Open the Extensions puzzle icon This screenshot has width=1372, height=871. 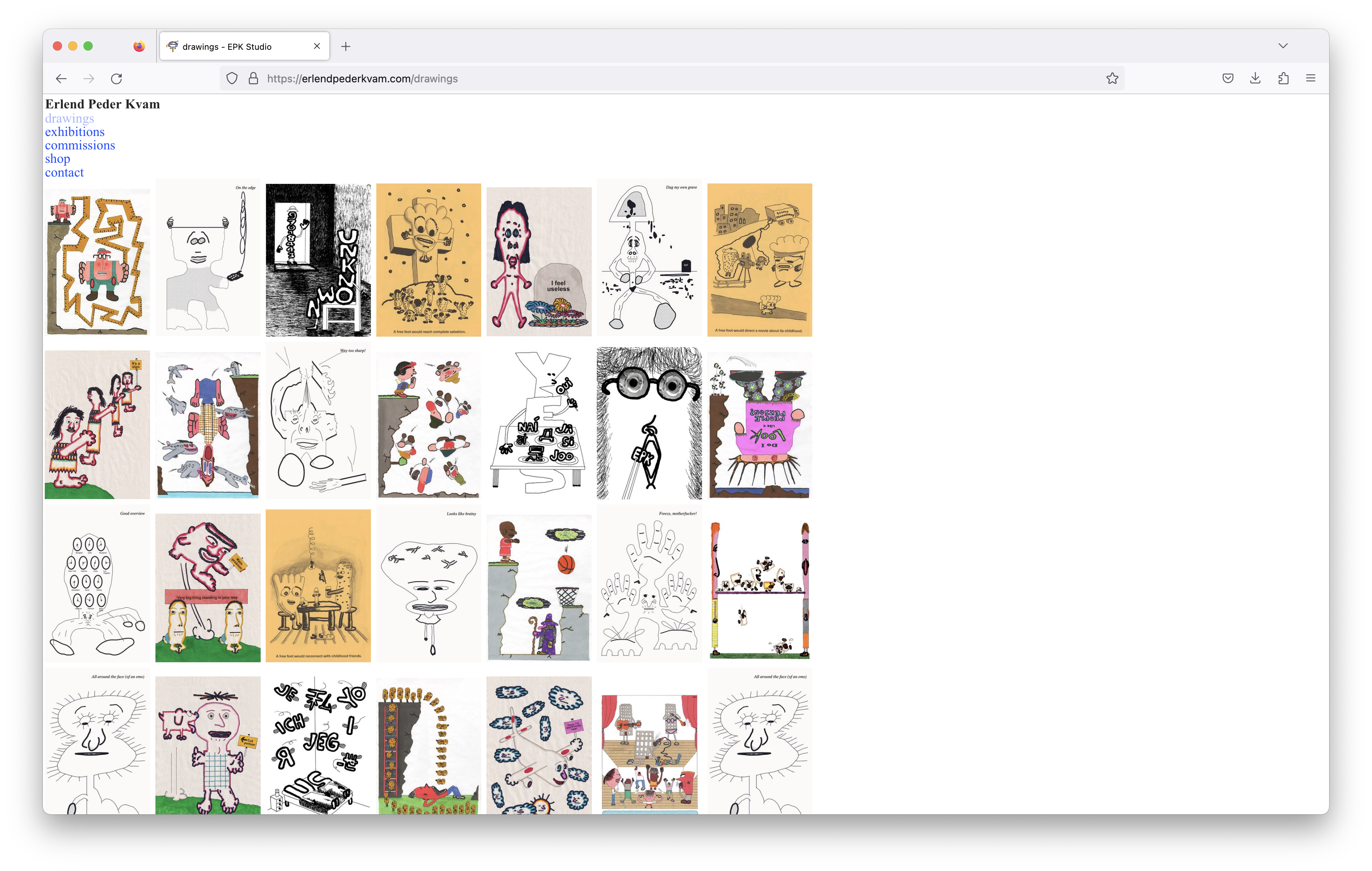coord(1283,79)
